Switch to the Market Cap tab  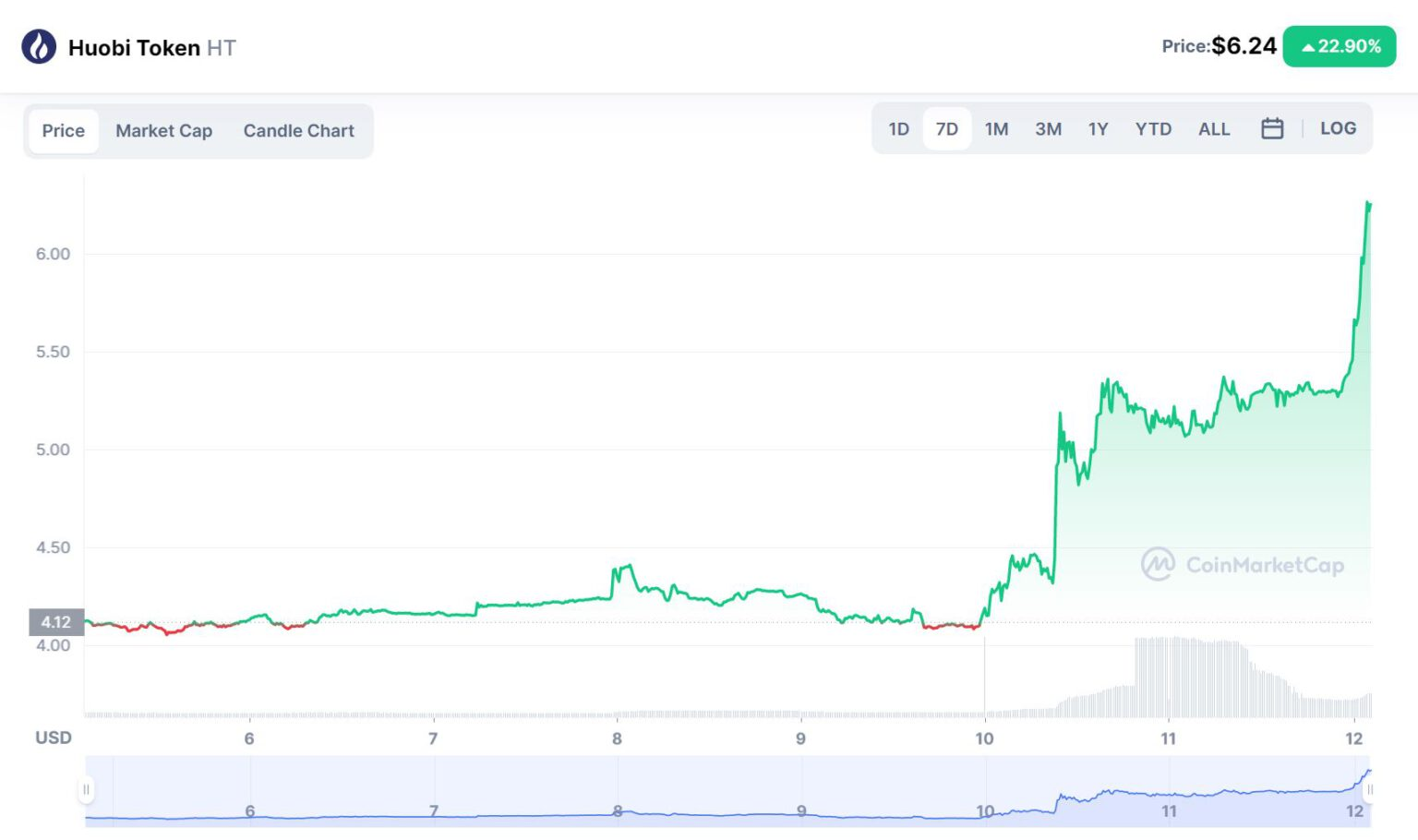click(x=163, y=131)
